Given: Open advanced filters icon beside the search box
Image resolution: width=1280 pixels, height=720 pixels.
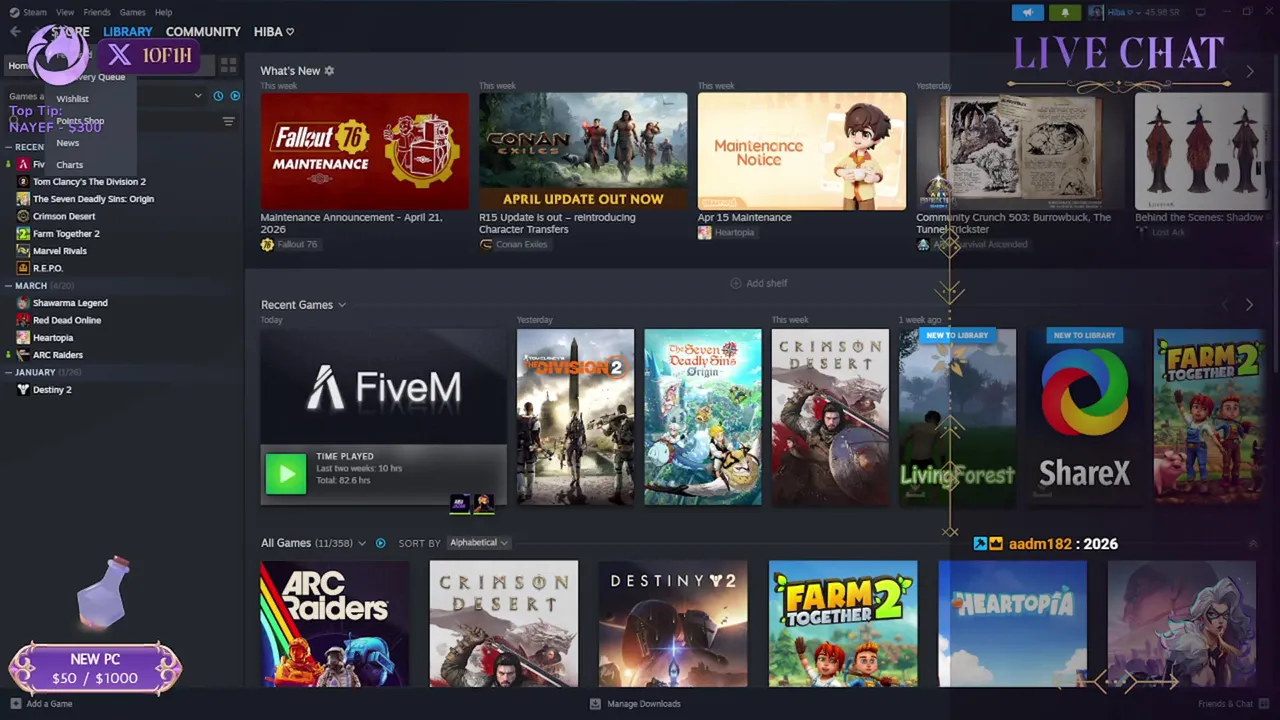Looking at the screenshot, I should pos(228,121).
